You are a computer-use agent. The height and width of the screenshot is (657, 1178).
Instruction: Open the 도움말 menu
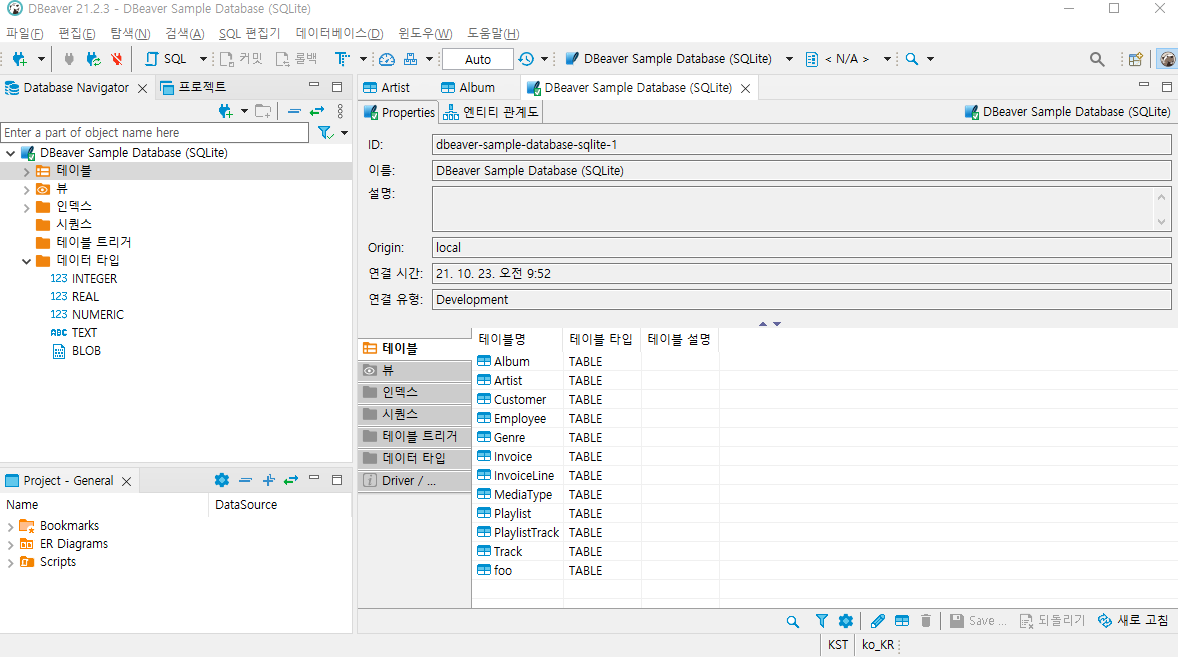point(493,34)
